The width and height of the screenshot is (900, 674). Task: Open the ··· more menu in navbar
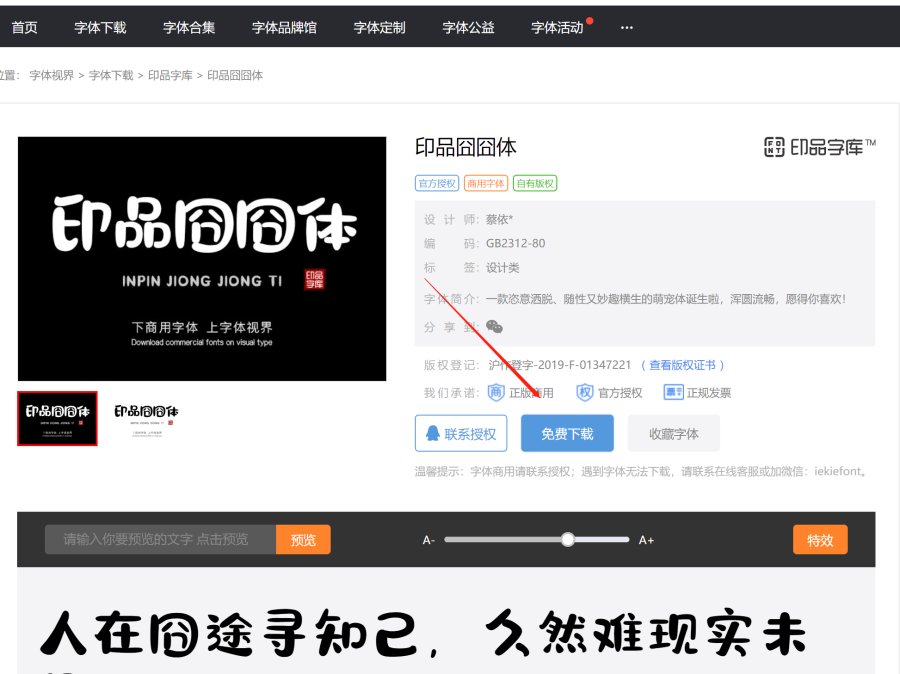(626, 28)
